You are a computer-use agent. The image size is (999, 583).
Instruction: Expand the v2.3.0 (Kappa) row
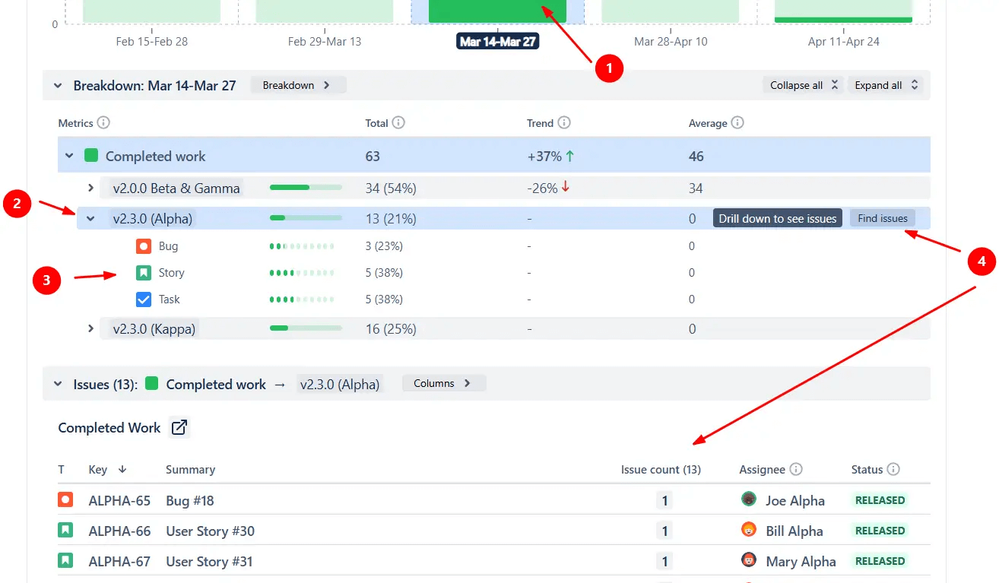click(x=90, y=329)
